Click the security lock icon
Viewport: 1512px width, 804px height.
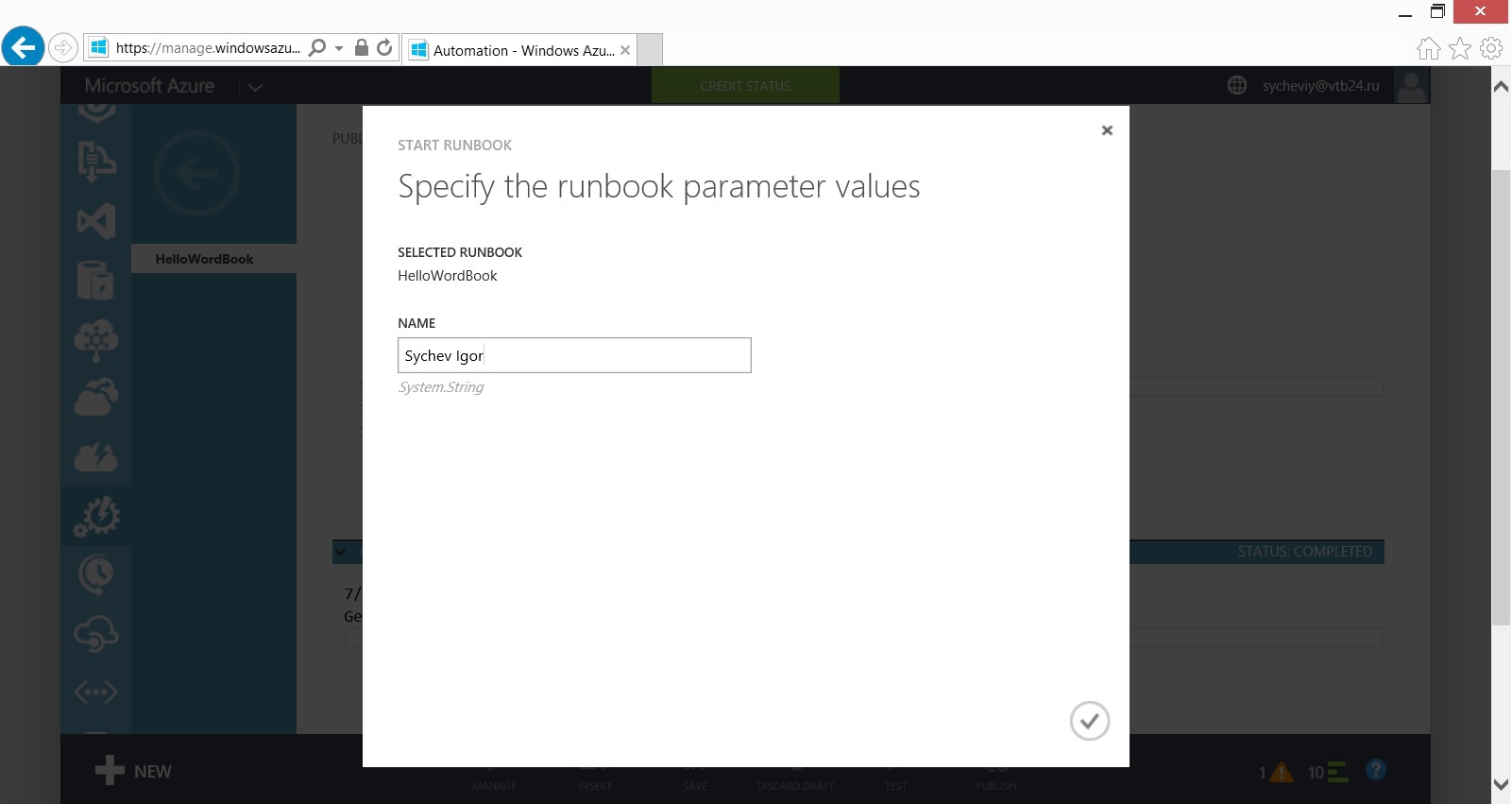click(x=361, y=47)
